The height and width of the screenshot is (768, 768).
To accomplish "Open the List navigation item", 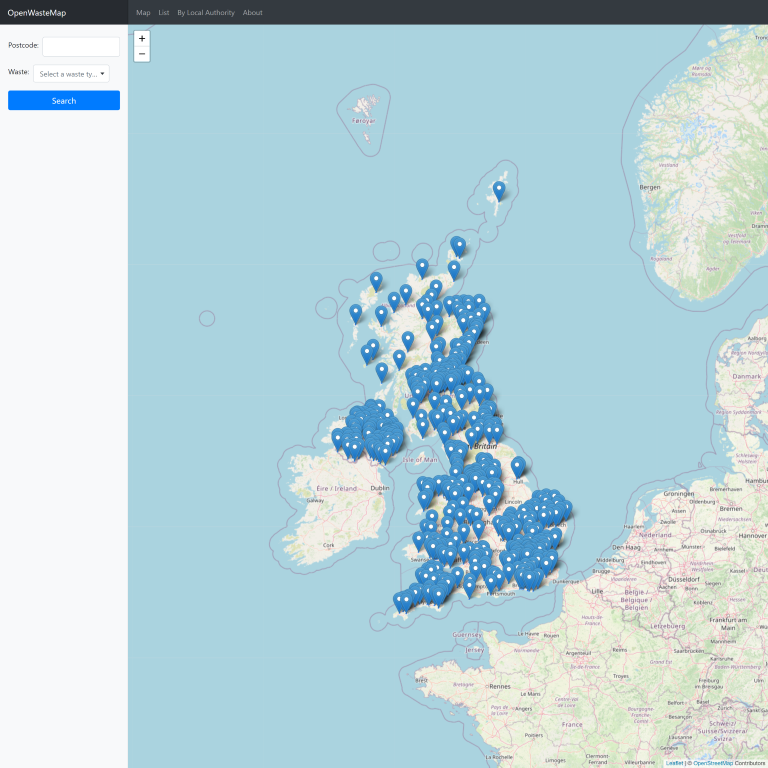I will click(164, 13).
